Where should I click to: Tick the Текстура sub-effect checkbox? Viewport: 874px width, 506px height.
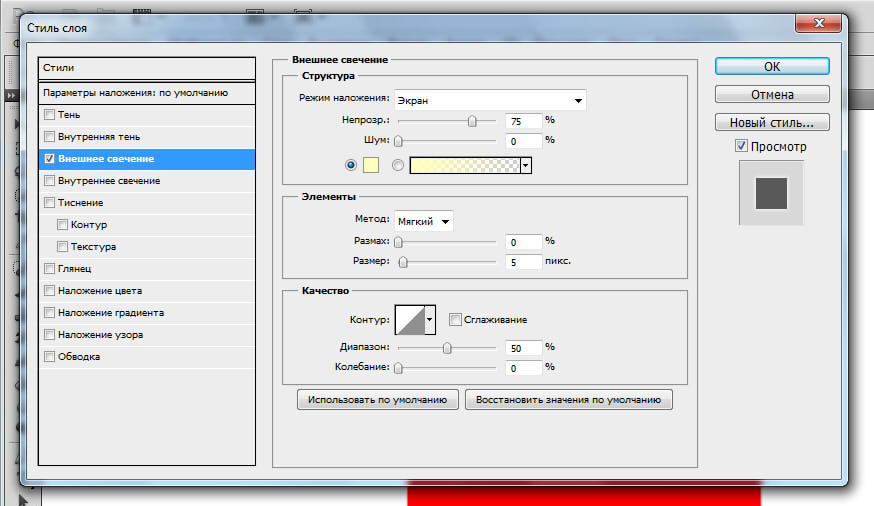[62, 246]
